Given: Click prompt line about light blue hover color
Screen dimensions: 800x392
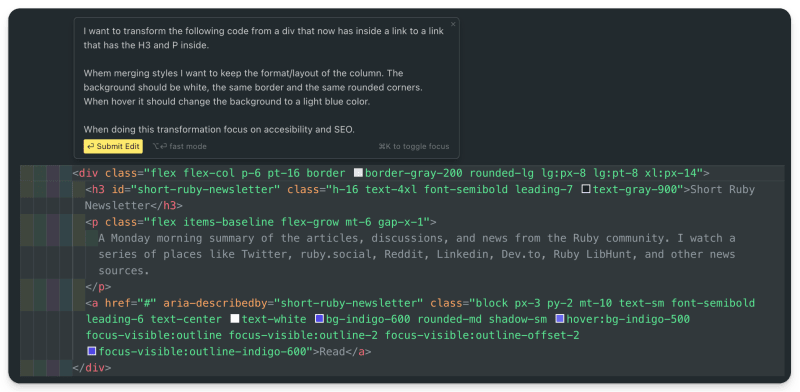Looking at the screenshot, I should pos(227,101).
